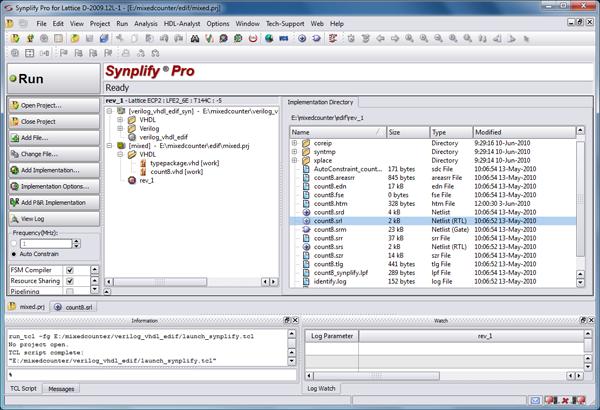Viewport: 600px width, 410px height.
Task: Expand the Verilog folder in project tree
Action: (x=120, y=128)
